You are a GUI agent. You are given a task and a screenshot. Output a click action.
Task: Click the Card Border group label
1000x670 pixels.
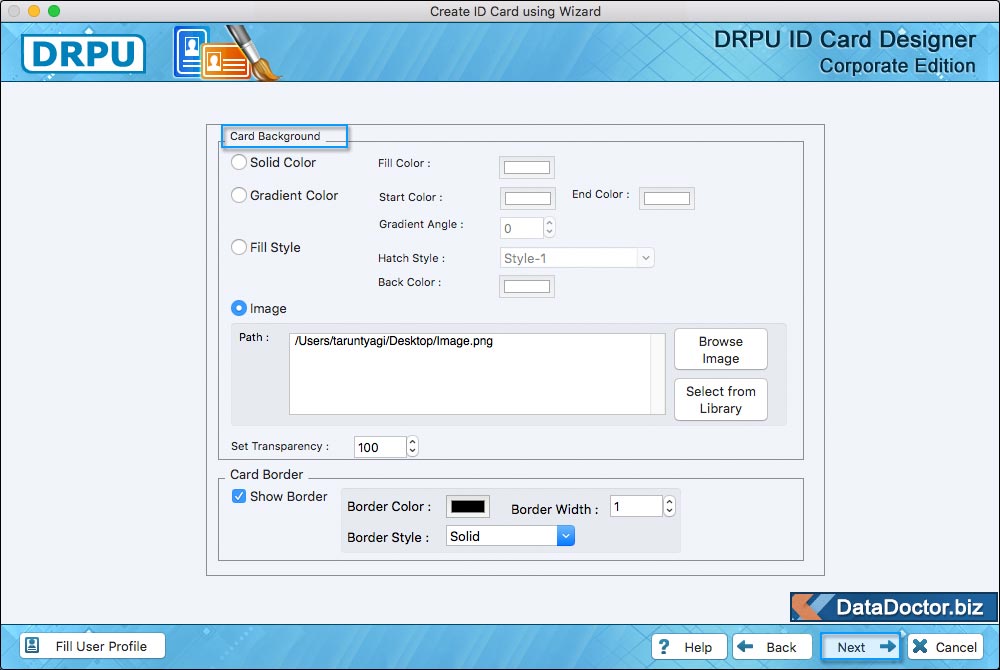267,474
